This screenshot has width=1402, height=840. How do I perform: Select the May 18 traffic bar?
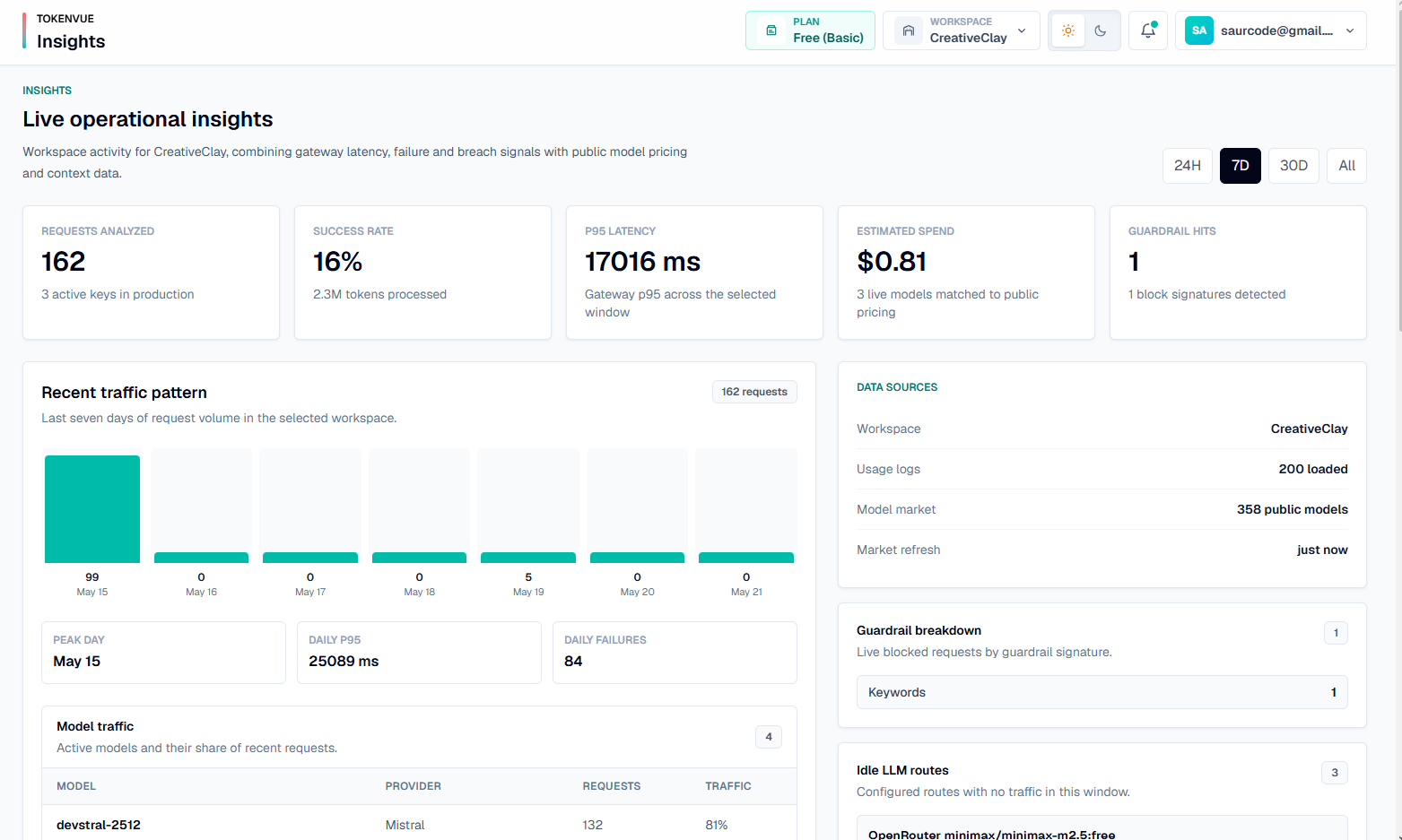[419, 558]
